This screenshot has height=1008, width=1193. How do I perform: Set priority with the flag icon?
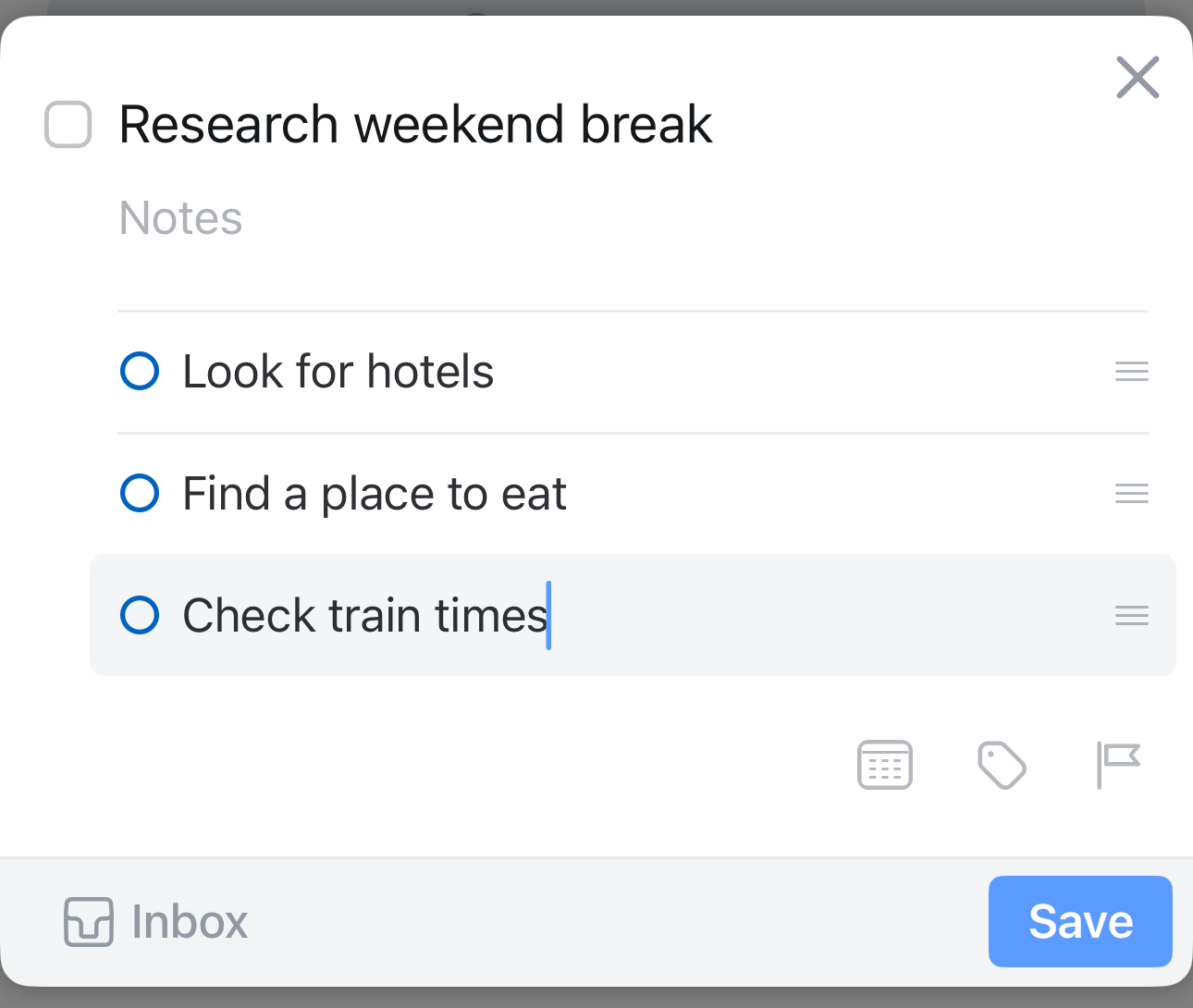1118,765
